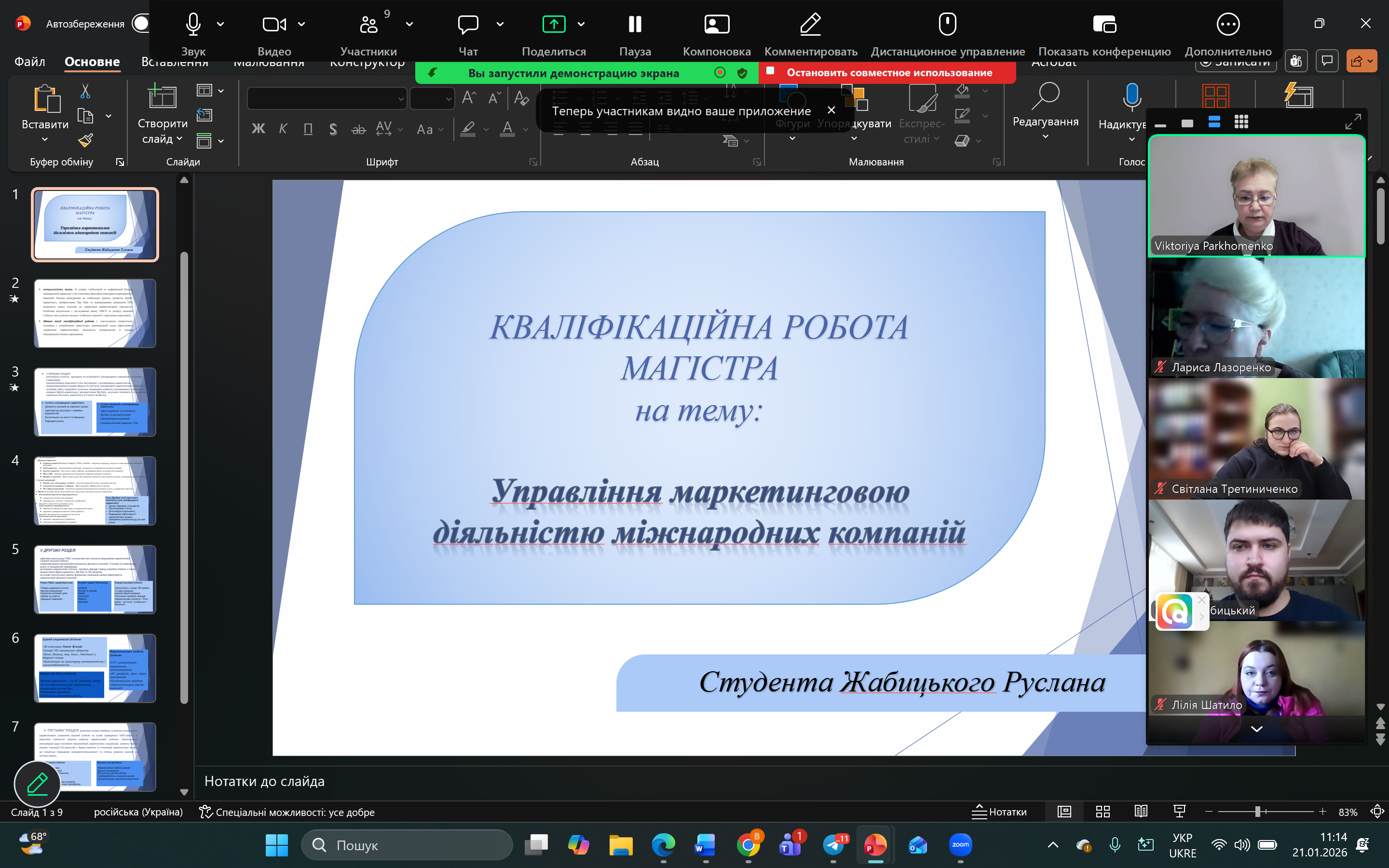The height and width of the screenshot is (868, 1389).
Task: Expand more participants chevron in video panel
Action: (1256, 729)
